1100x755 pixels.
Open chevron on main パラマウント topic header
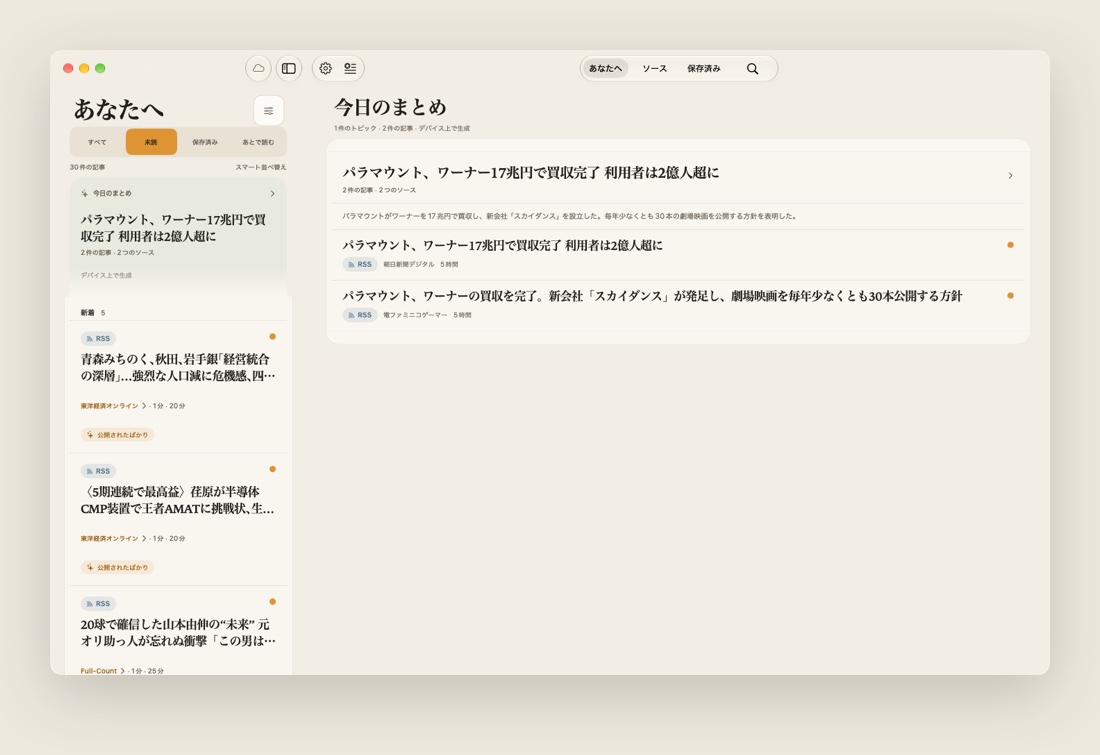click(1010, 175)
